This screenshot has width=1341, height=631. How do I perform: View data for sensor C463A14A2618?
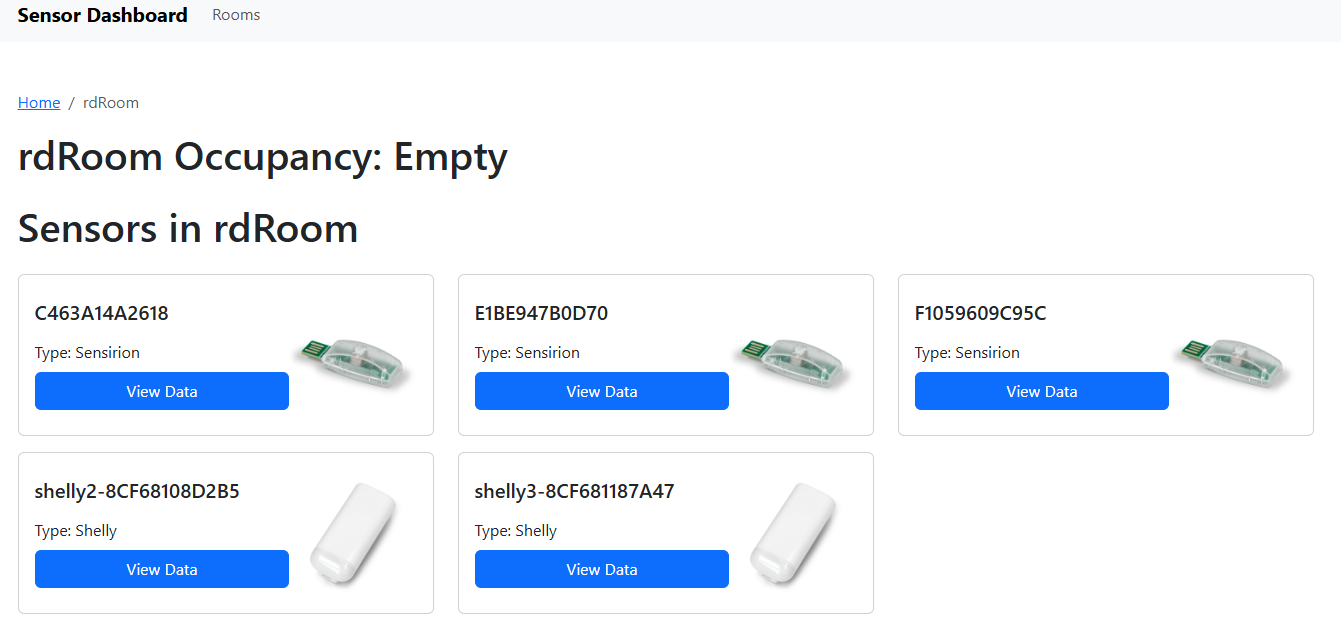[162, 391]
